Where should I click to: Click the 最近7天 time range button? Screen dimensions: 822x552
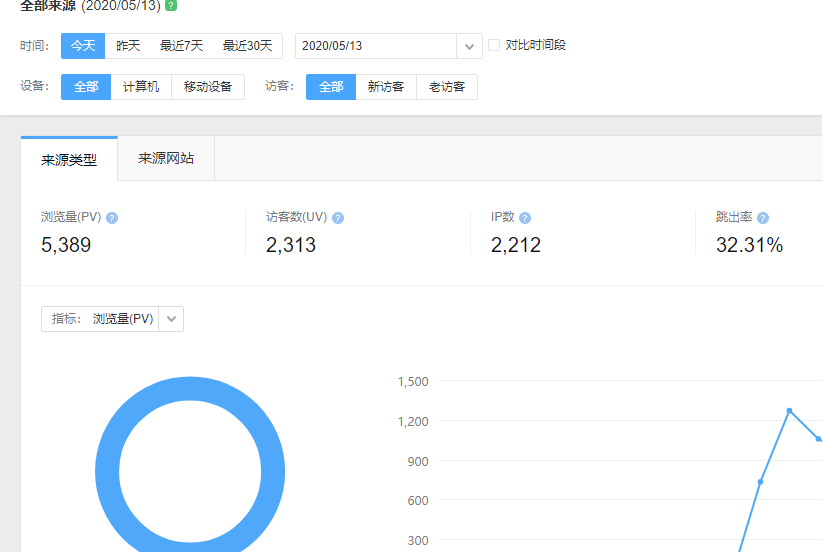coord(181,46)
